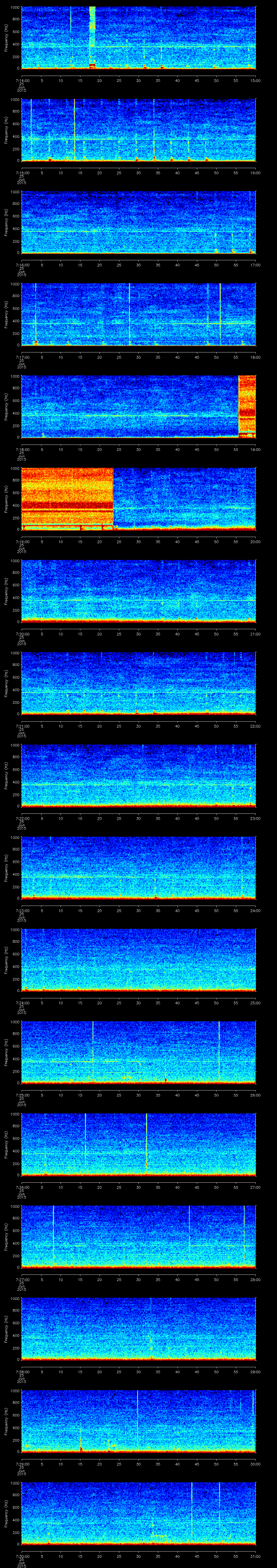Click the 23:00 end time label
Screen dimensions: 277x1568
coord(255,818)
